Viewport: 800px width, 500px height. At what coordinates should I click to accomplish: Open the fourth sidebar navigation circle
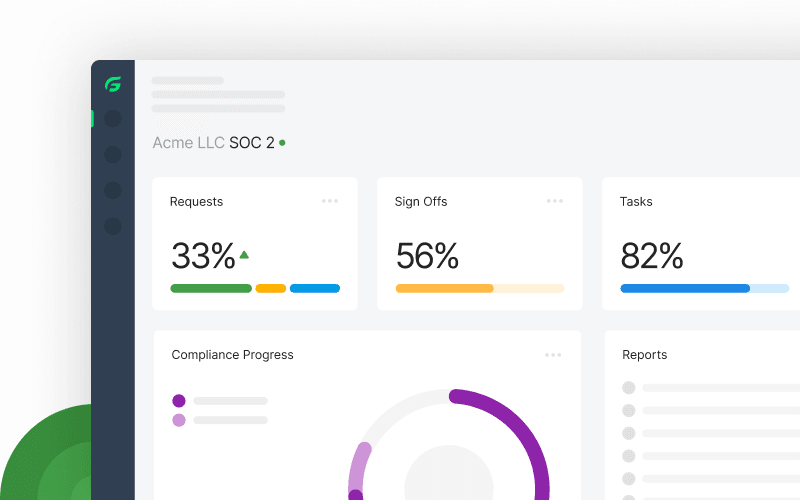pos(113,226)
